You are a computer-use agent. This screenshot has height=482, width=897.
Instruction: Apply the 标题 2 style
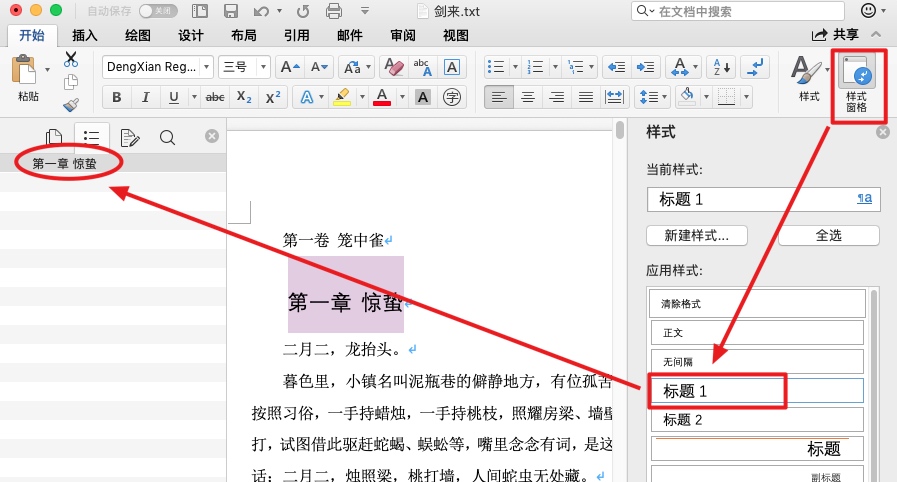click(x=757, y=420)
